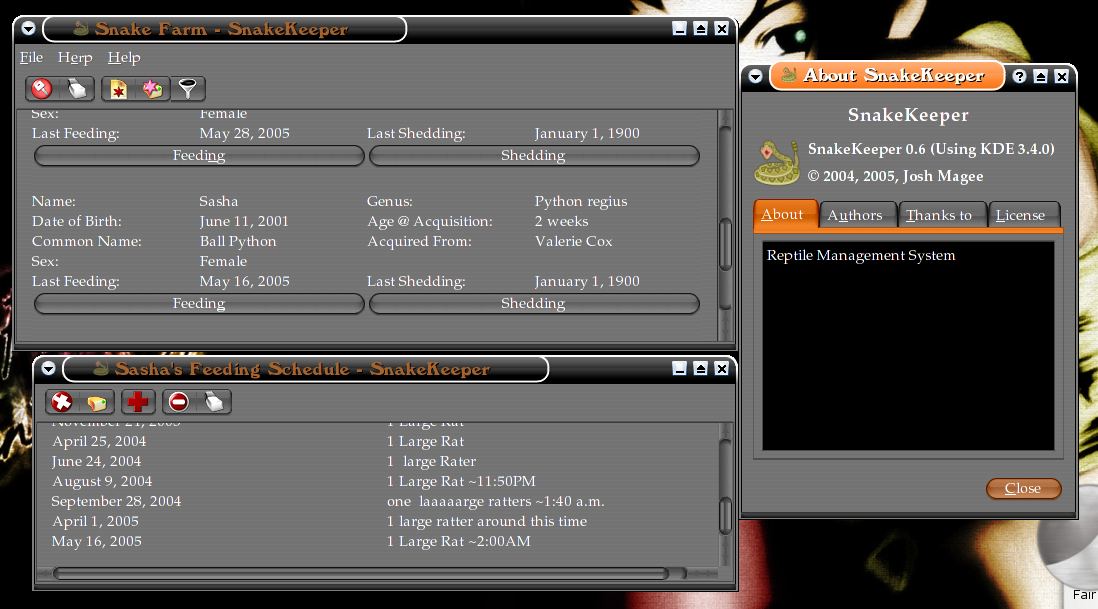1098x609 pixels.
Task: Click the funnel filter icon
Action: (x=188, y=89)
